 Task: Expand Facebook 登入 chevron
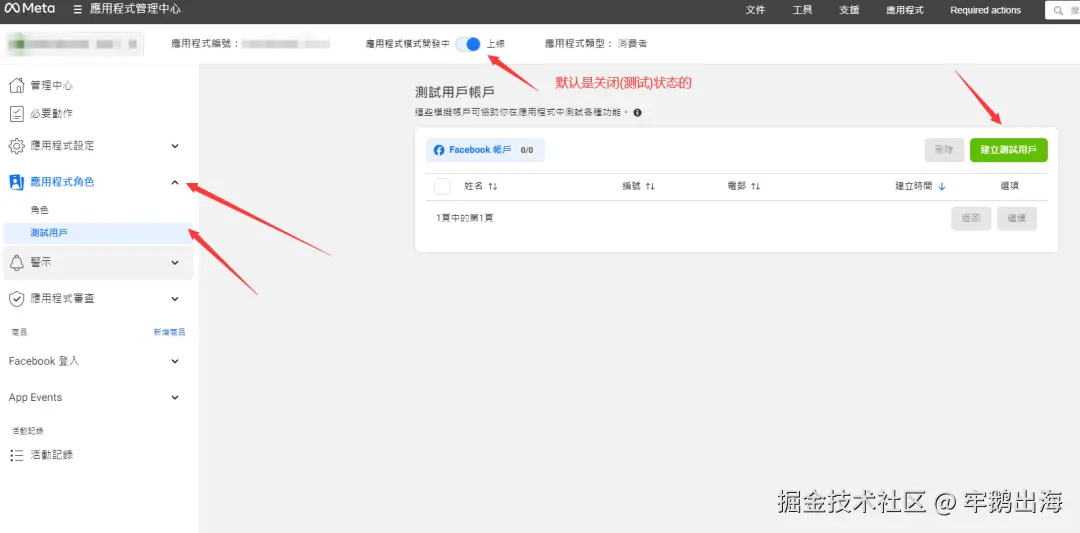[175, 362]
